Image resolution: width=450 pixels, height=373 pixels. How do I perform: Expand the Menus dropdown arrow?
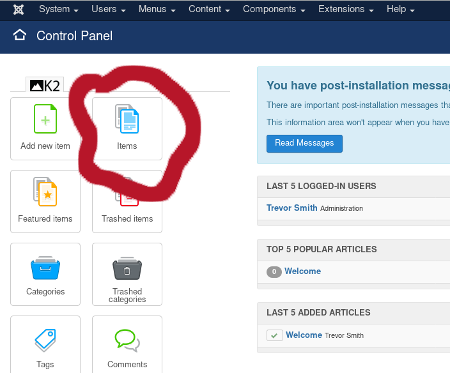click(x=173, y=11)
